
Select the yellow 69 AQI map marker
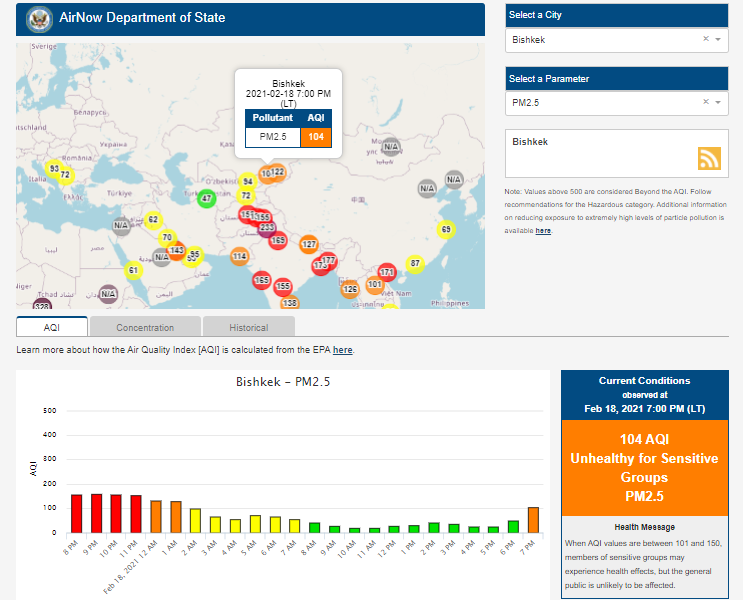coord(446,230)
